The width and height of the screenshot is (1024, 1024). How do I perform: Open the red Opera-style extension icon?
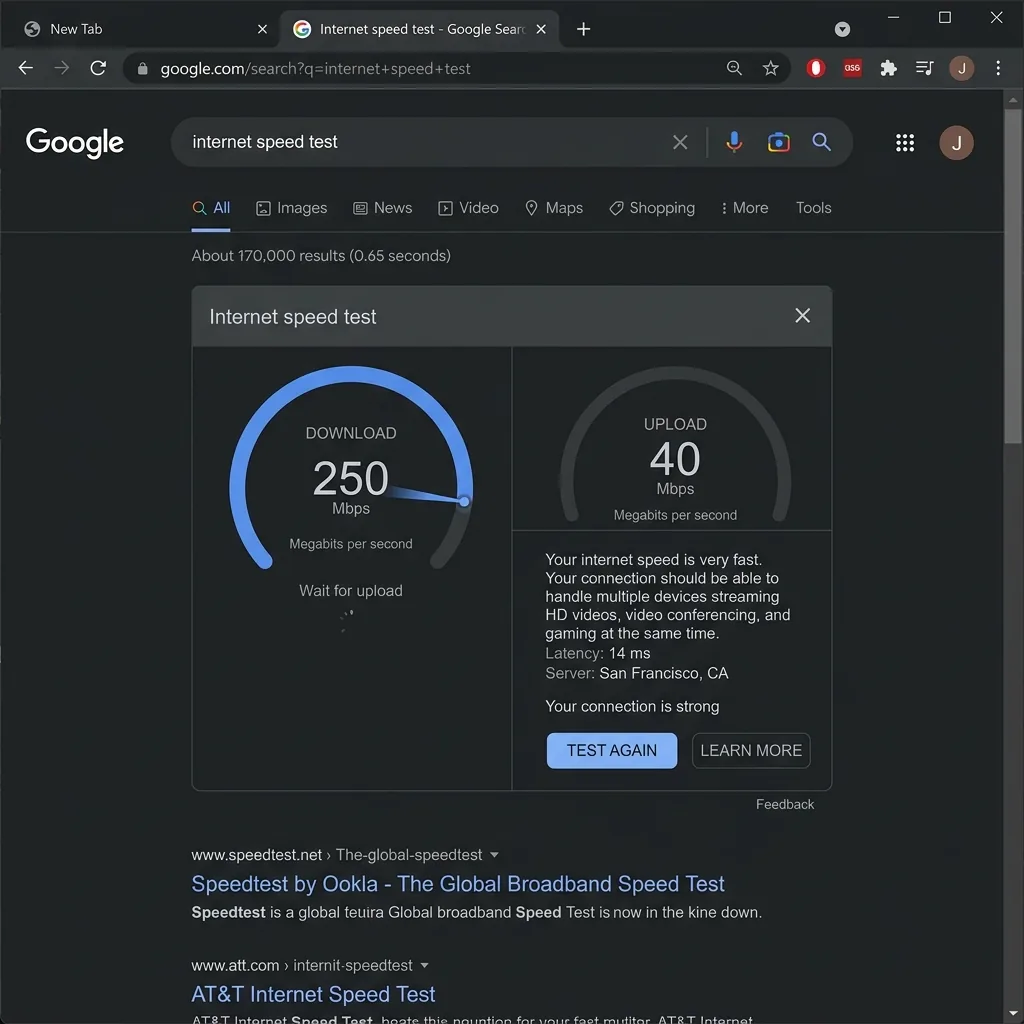coord(816,68)
